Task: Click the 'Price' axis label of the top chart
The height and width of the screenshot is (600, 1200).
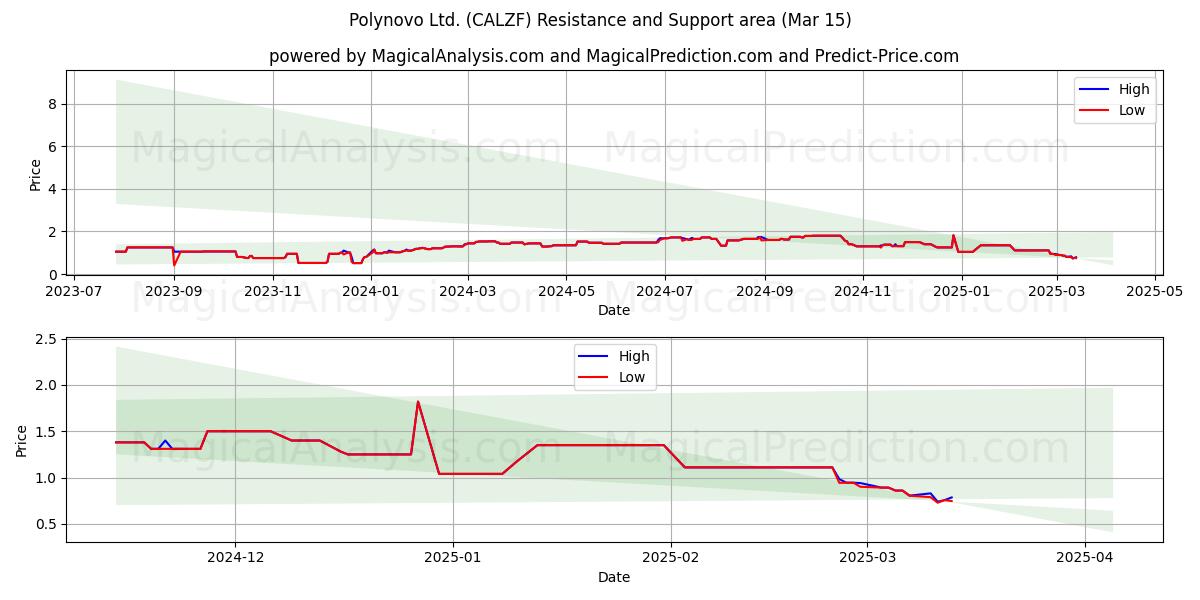Action: [36, 174]
